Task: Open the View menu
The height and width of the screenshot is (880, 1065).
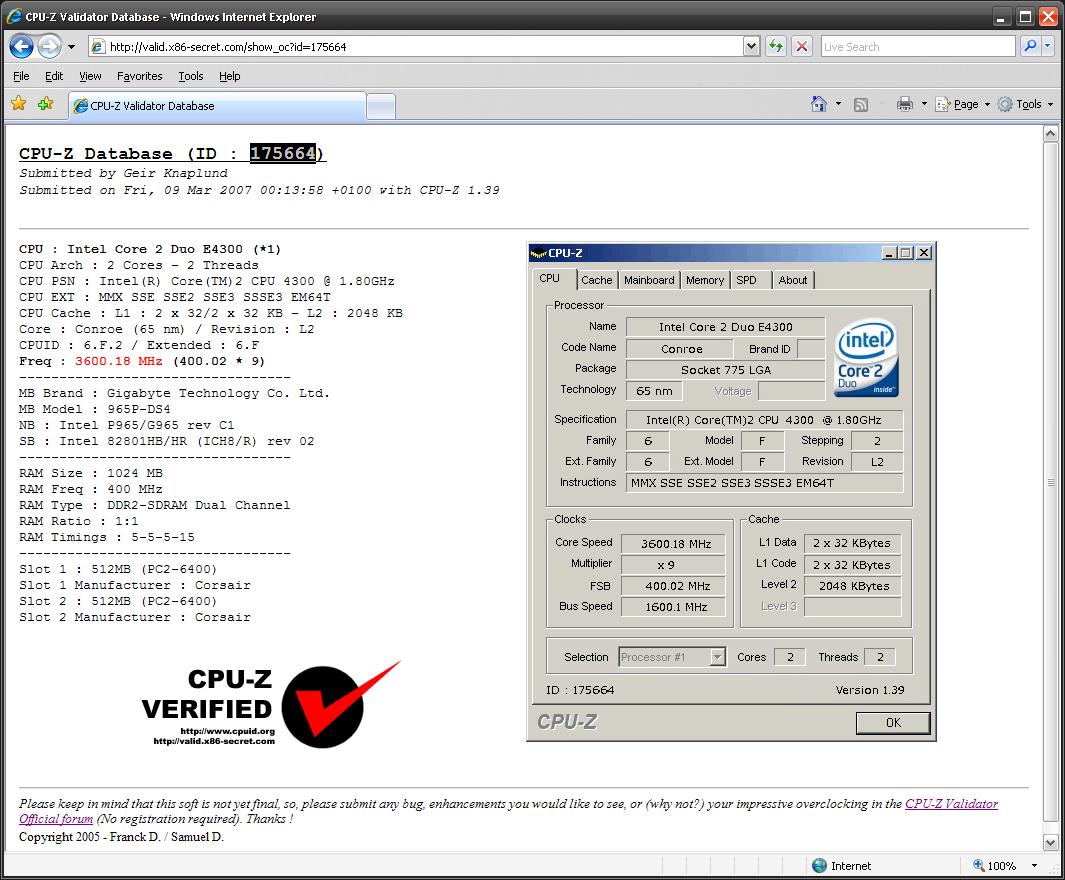Action: 90,76
